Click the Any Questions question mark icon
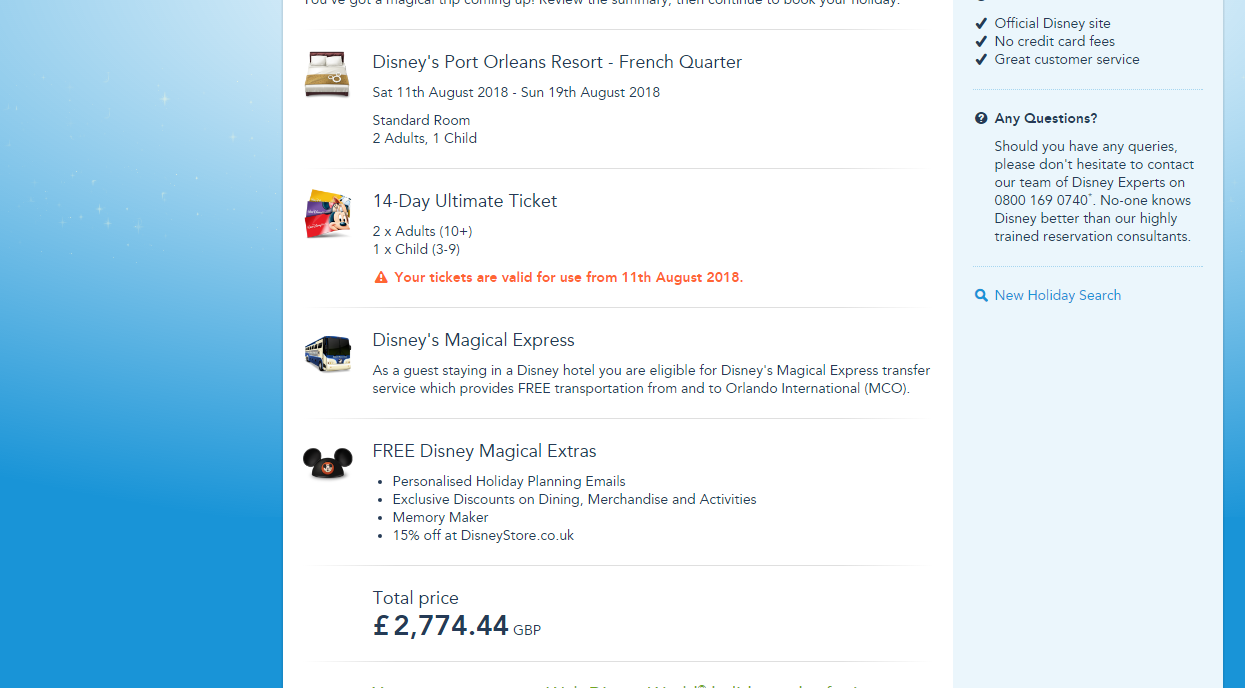Screen dimensions: 1245x688 [x=981, y=118]
